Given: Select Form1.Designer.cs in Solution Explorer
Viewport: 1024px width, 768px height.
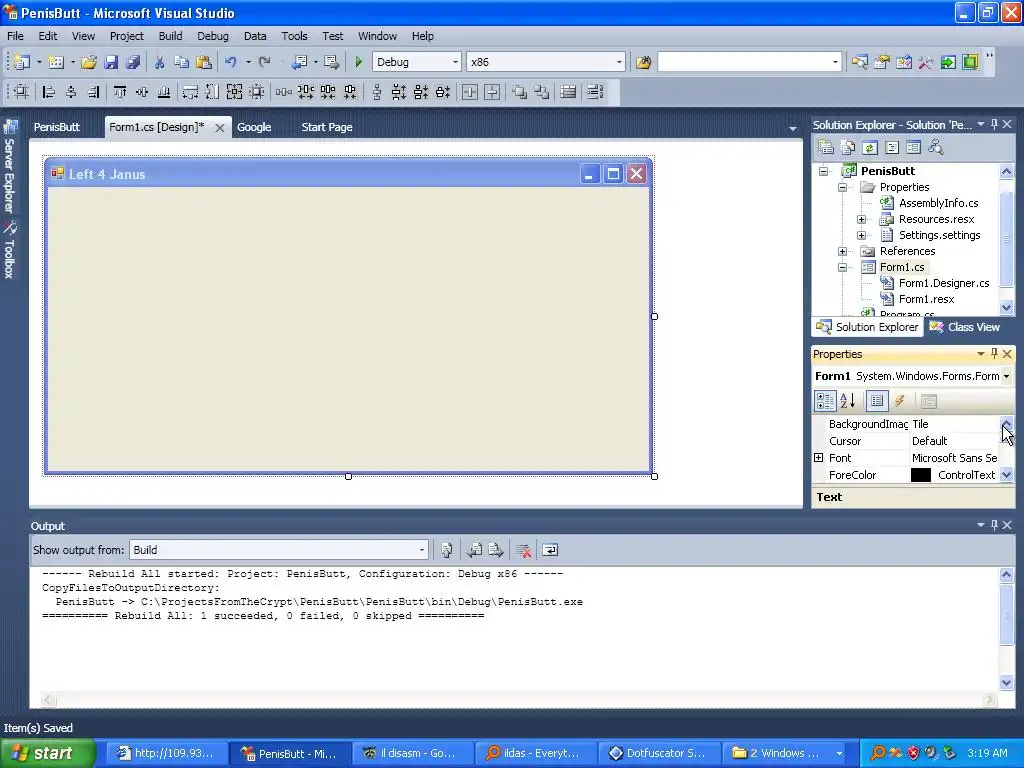Looking at the screenshot, I should click(944, 283).
